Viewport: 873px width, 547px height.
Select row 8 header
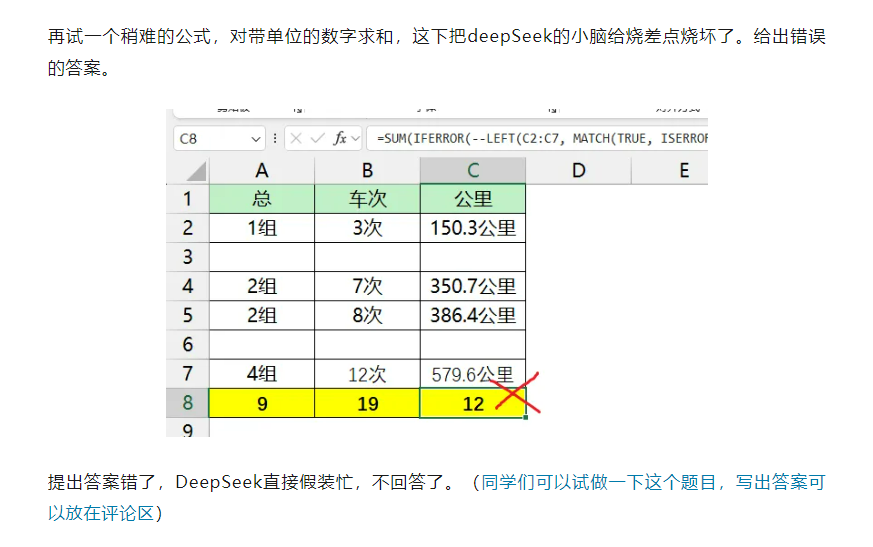188,403
